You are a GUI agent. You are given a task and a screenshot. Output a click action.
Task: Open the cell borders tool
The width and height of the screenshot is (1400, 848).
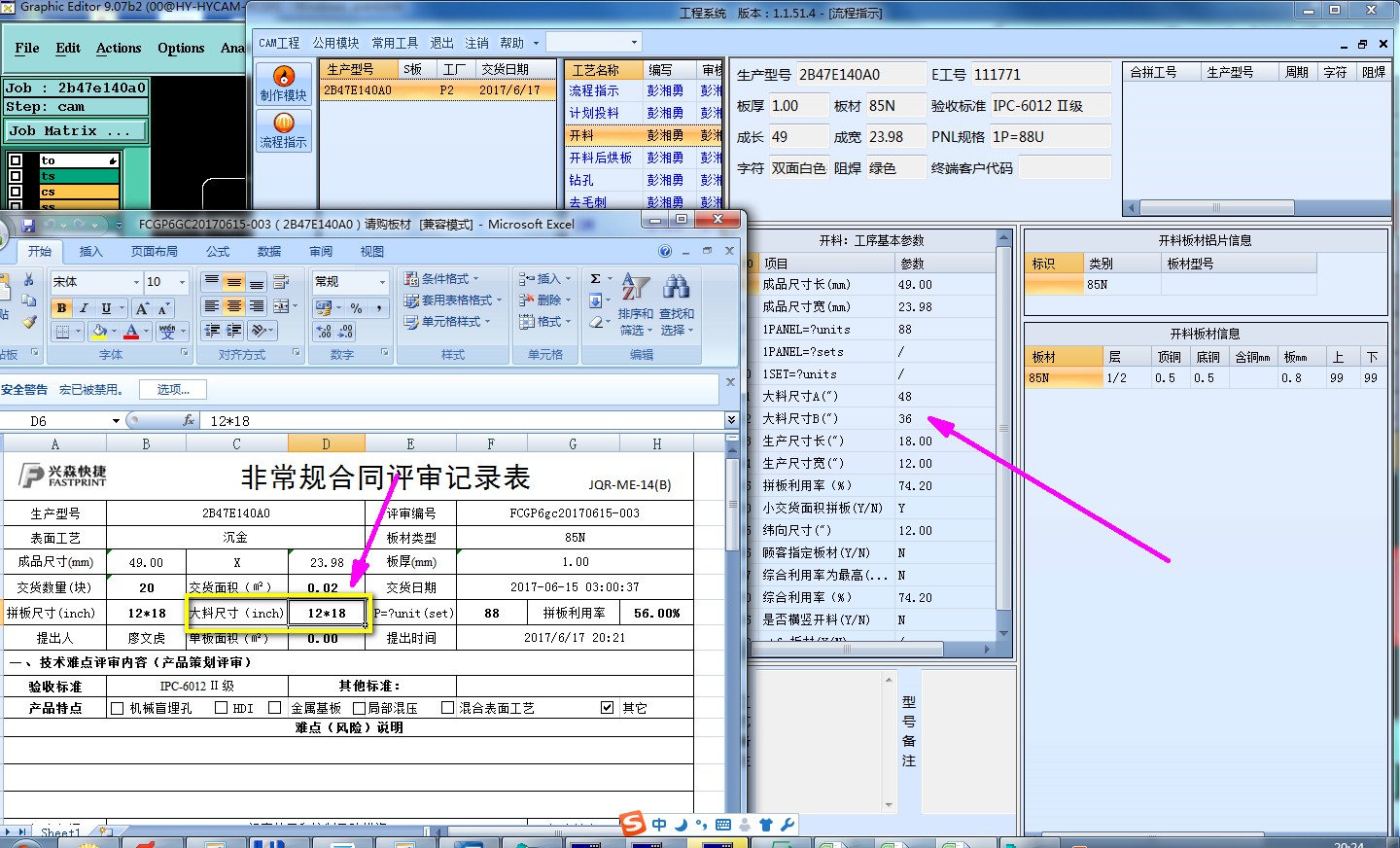pos(63,332)
